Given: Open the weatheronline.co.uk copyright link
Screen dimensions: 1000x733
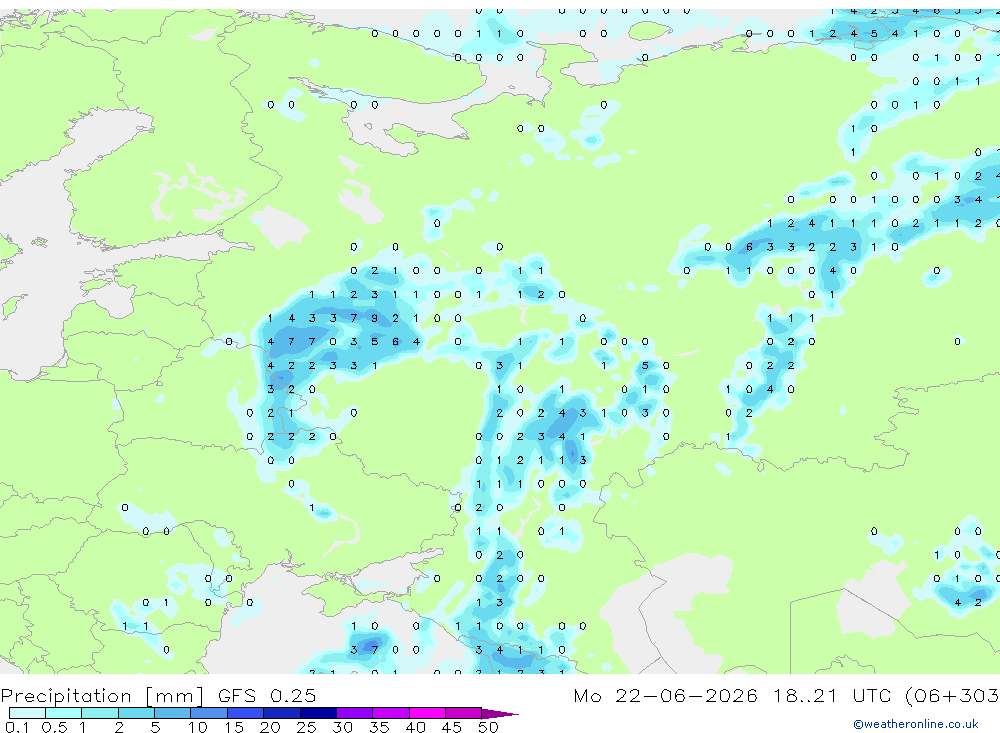Looking at the screenshot, I should (x=916, y=724).
